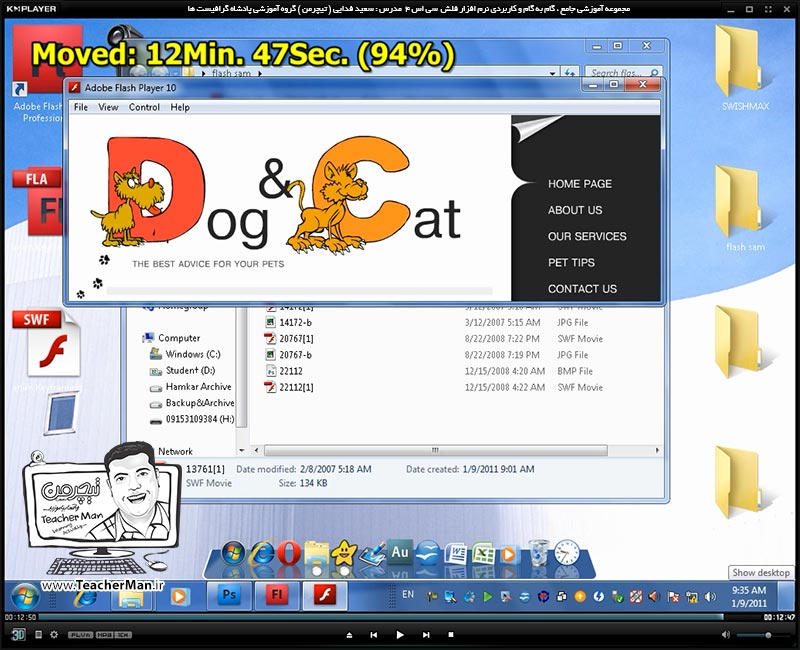Image resolution: width=800 pixels, height=650 pixels.
Task: Open View menu in Flash Player
Action: (108, 107)
